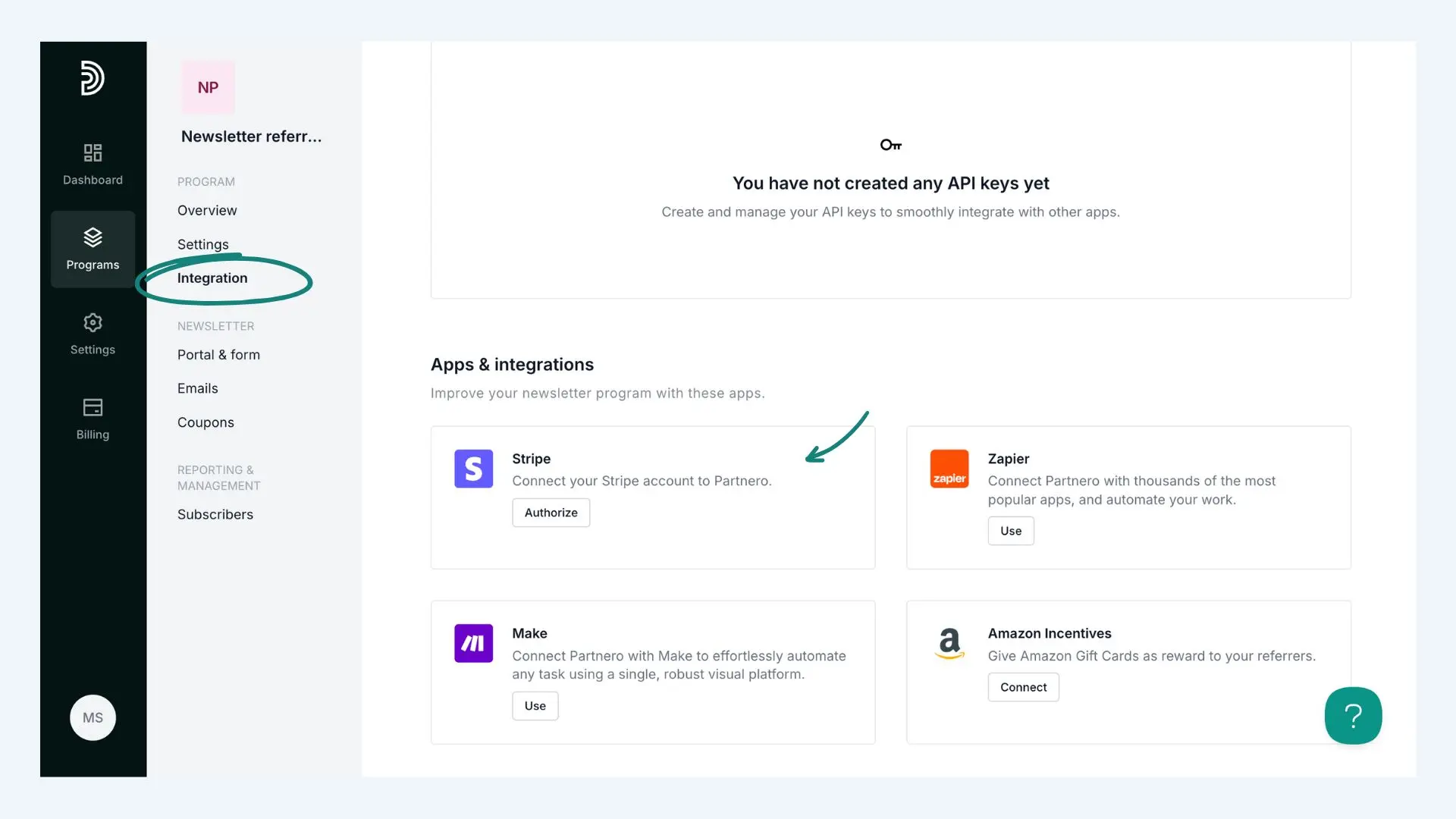Open the Dashboard grid icon

tap(93, 153)
